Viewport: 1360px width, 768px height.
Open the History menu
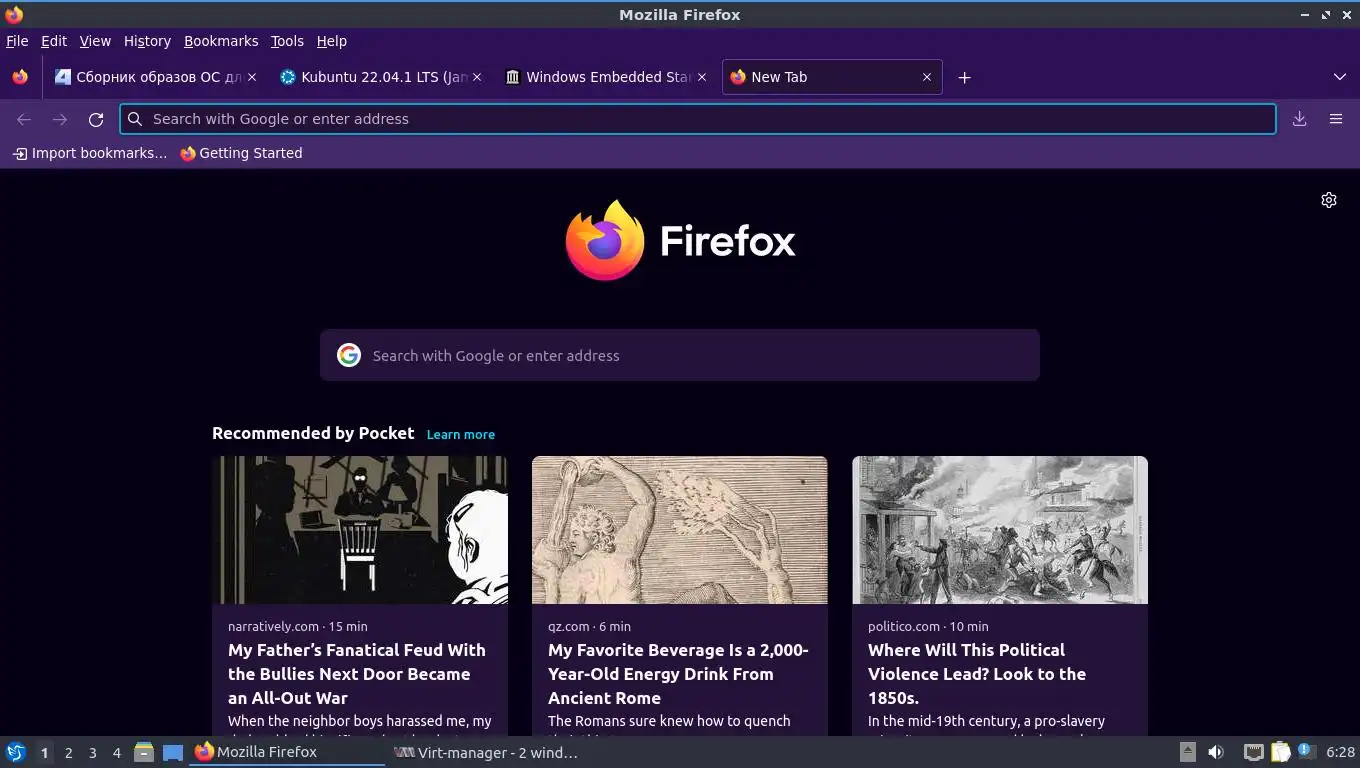[x=147, y=41]
